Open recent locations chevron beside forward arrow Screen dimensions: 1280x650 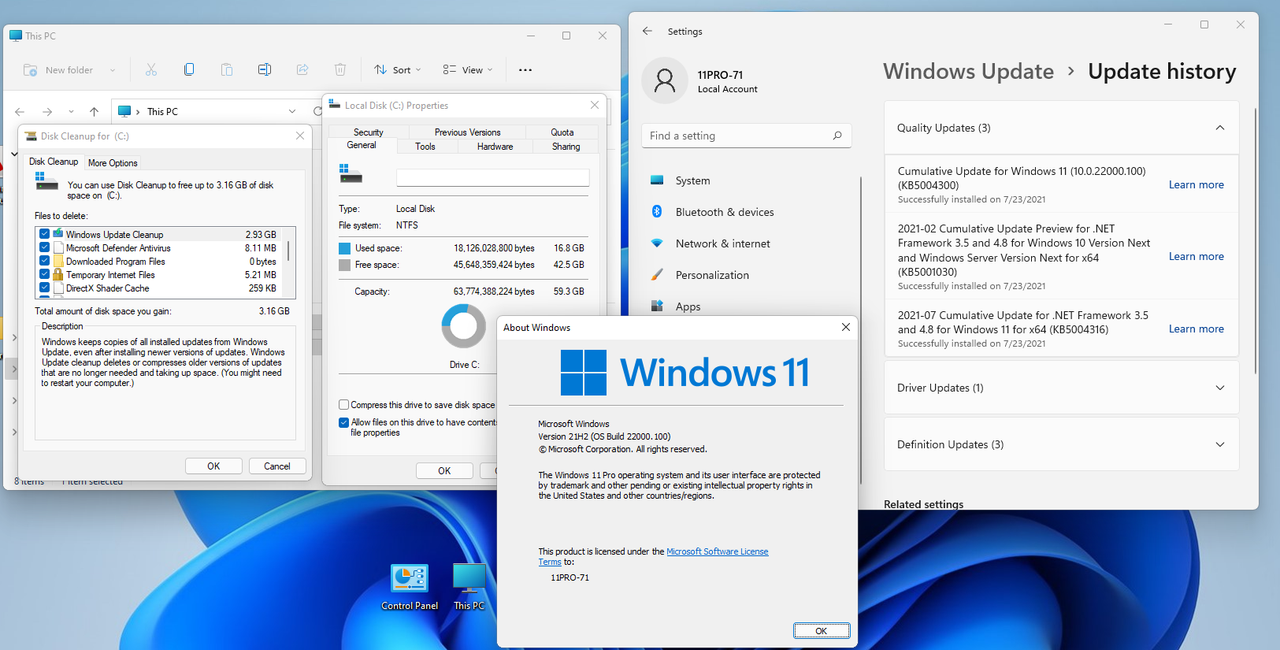tap(71, 112)
